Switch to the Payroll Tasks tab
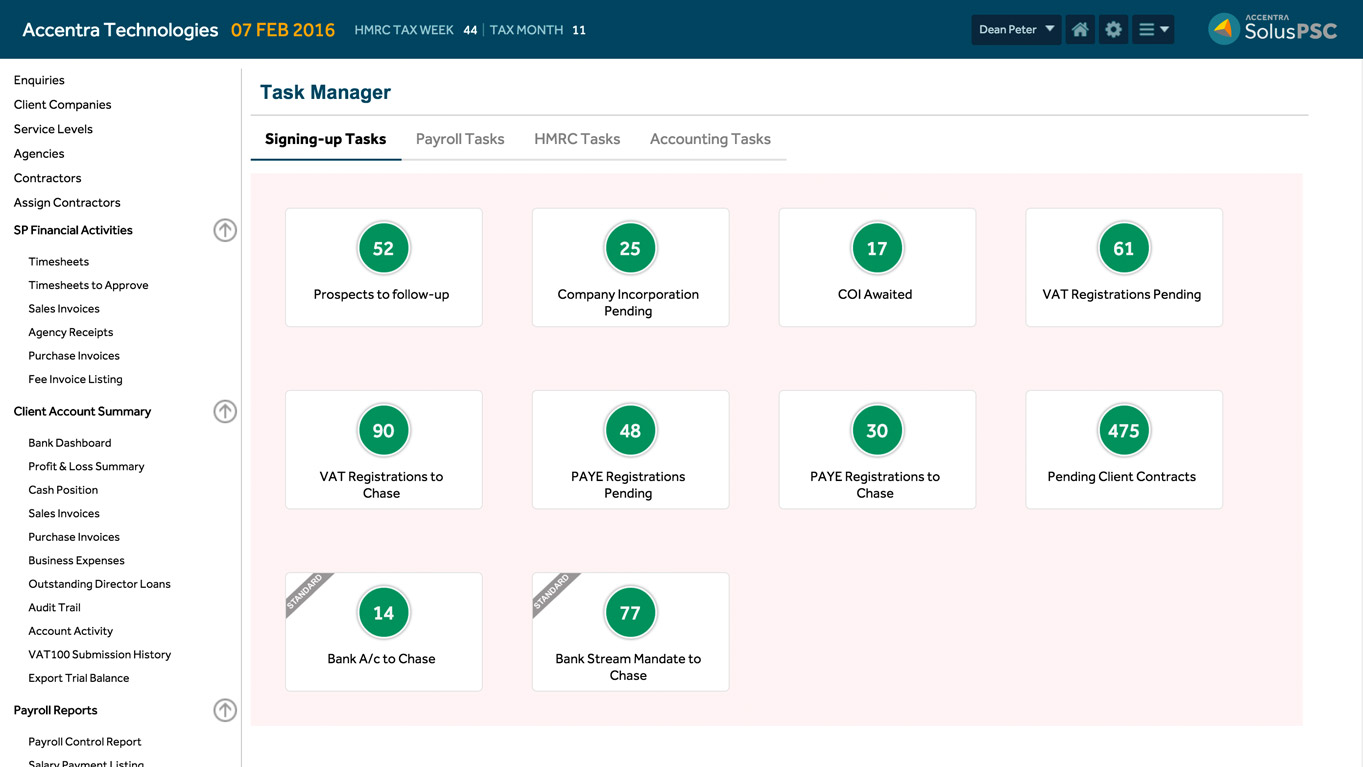 pyautogui.click(x=460, y=139)
